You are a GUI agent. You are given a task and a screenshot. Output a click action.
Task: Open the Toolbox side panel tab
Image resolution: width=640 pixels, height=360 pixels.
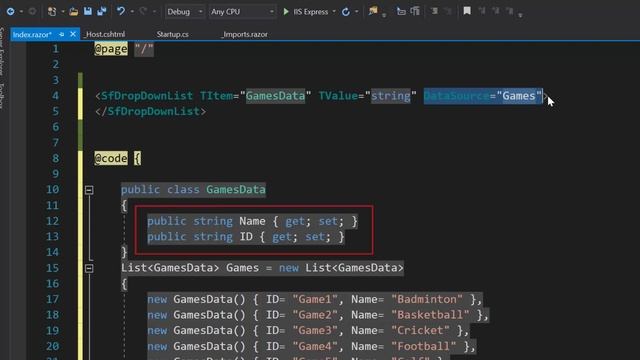2,96
